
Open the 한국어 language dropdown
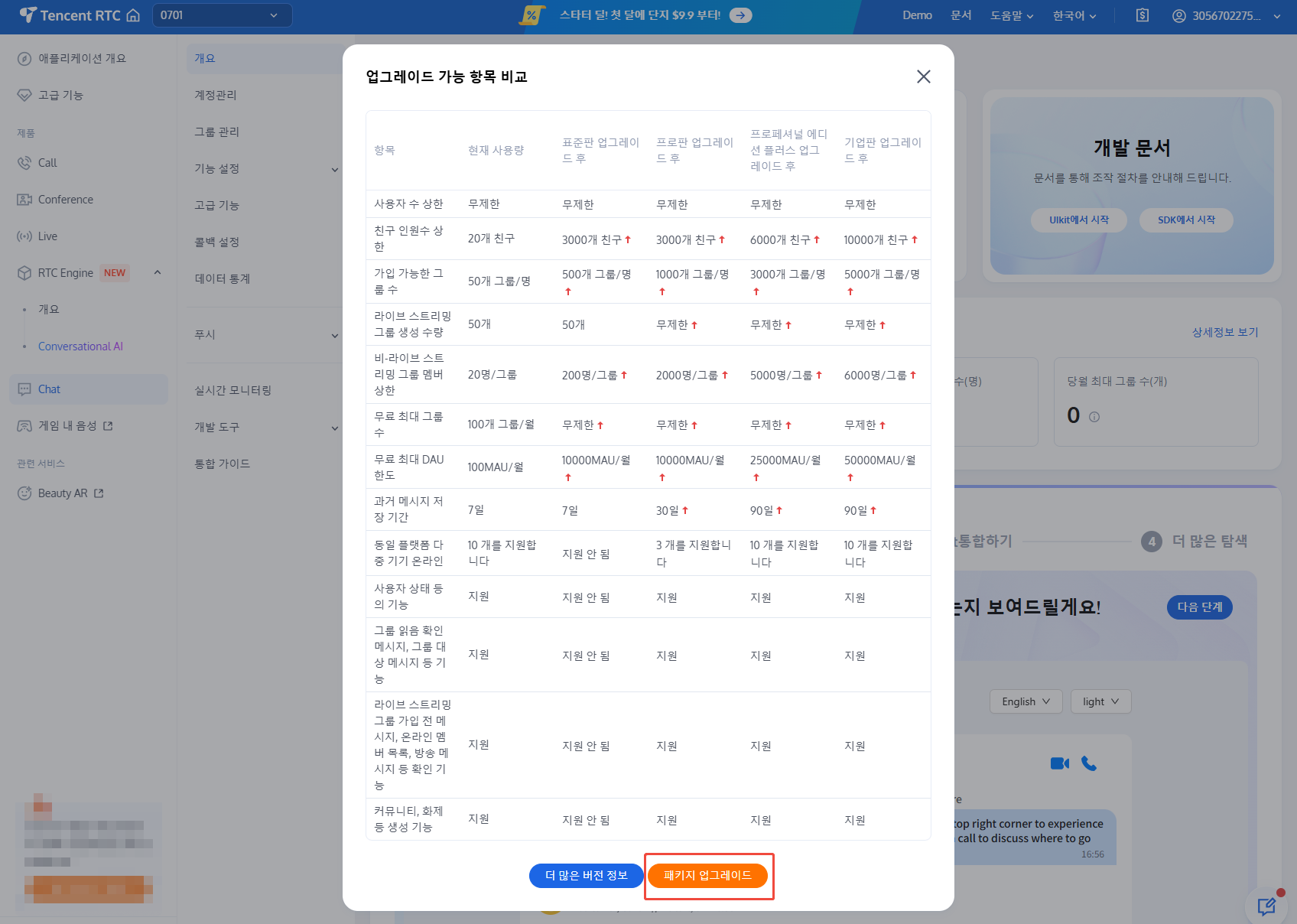pos(1074,15)
